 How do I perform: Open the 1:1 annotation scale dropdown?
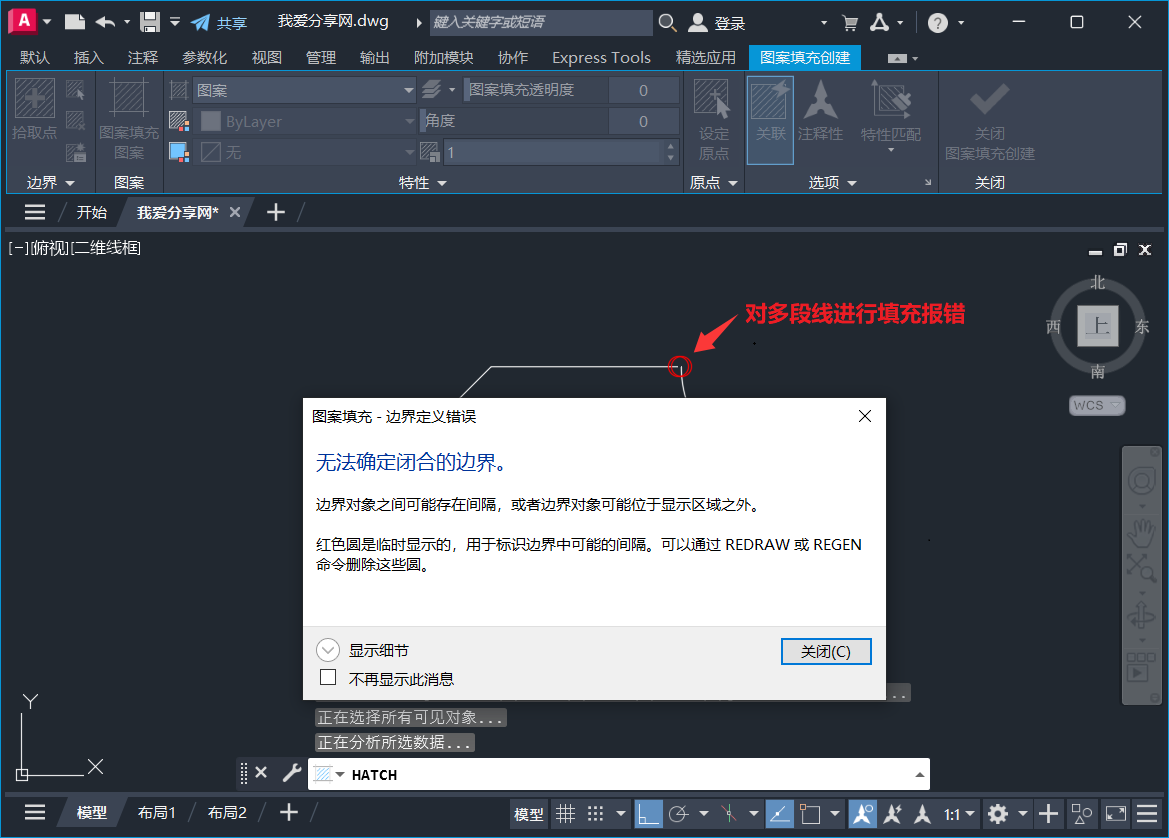956,814
